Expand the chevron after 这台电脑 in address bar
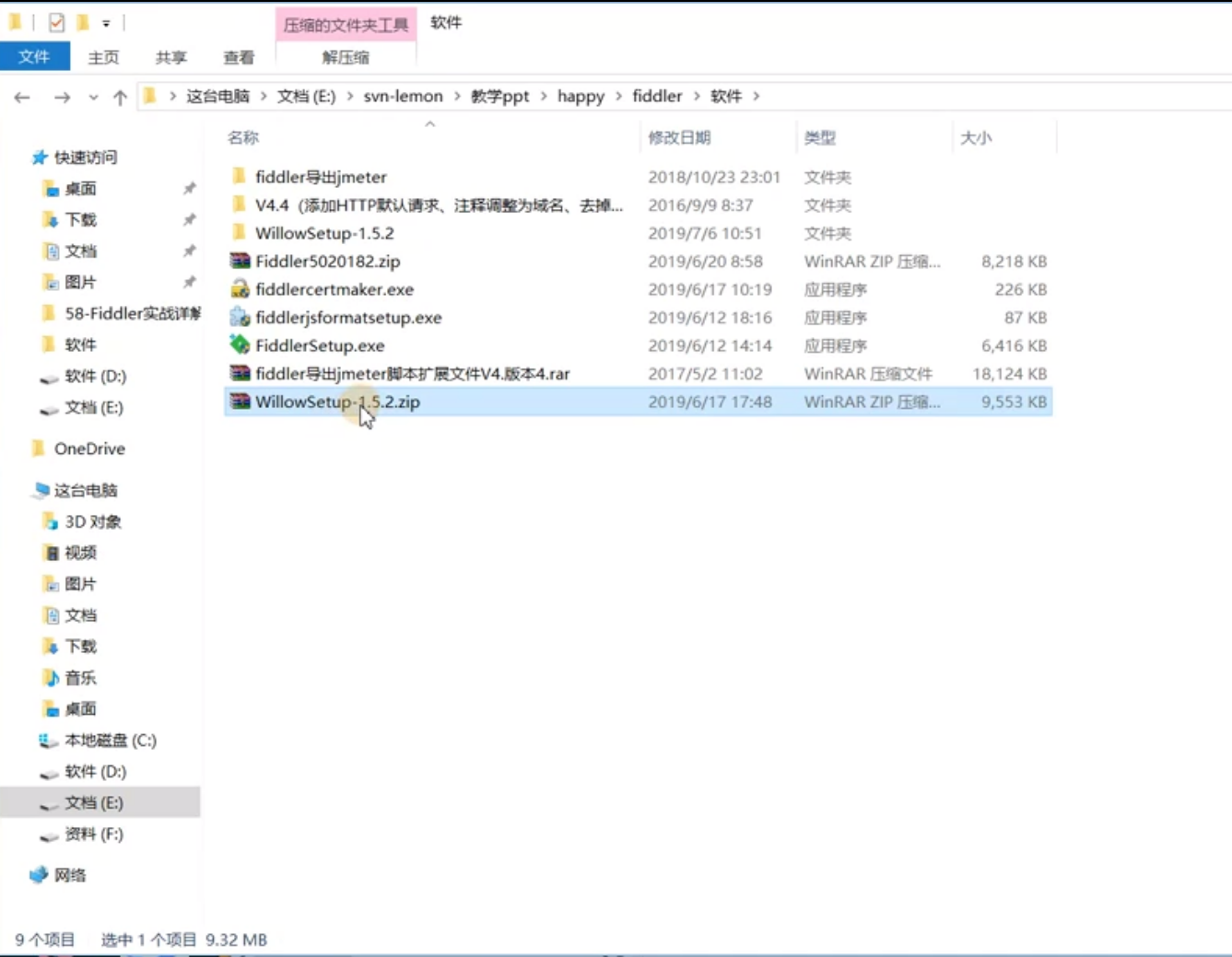Image resolution: width=1232 pixels, height=957 pixels. click(x=264, y=97)
